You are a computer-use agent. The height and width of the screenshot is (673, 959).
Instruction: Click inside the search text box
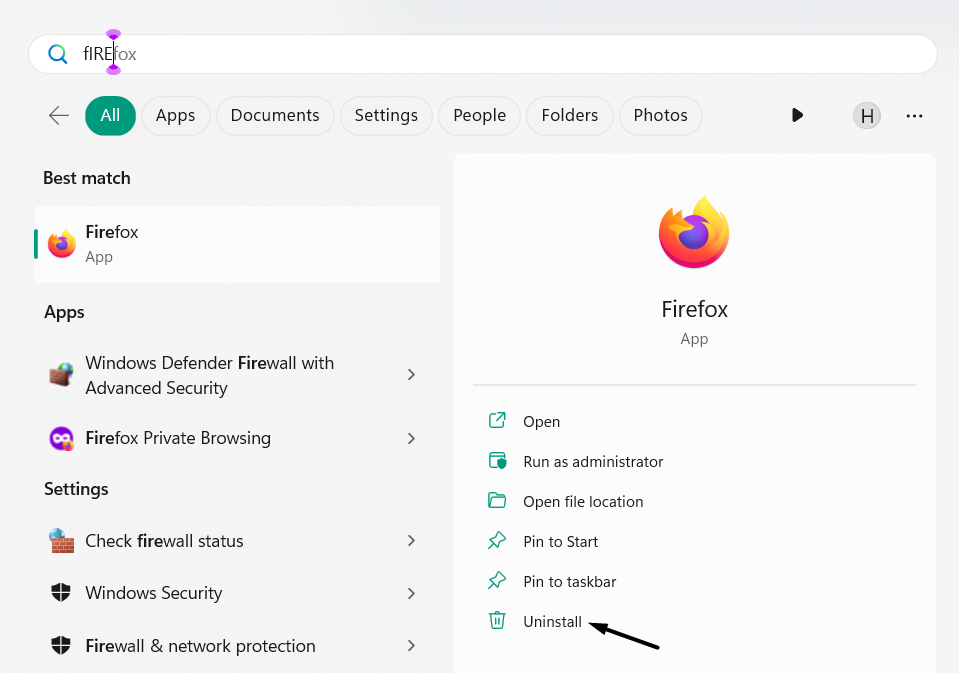(500, 54)
